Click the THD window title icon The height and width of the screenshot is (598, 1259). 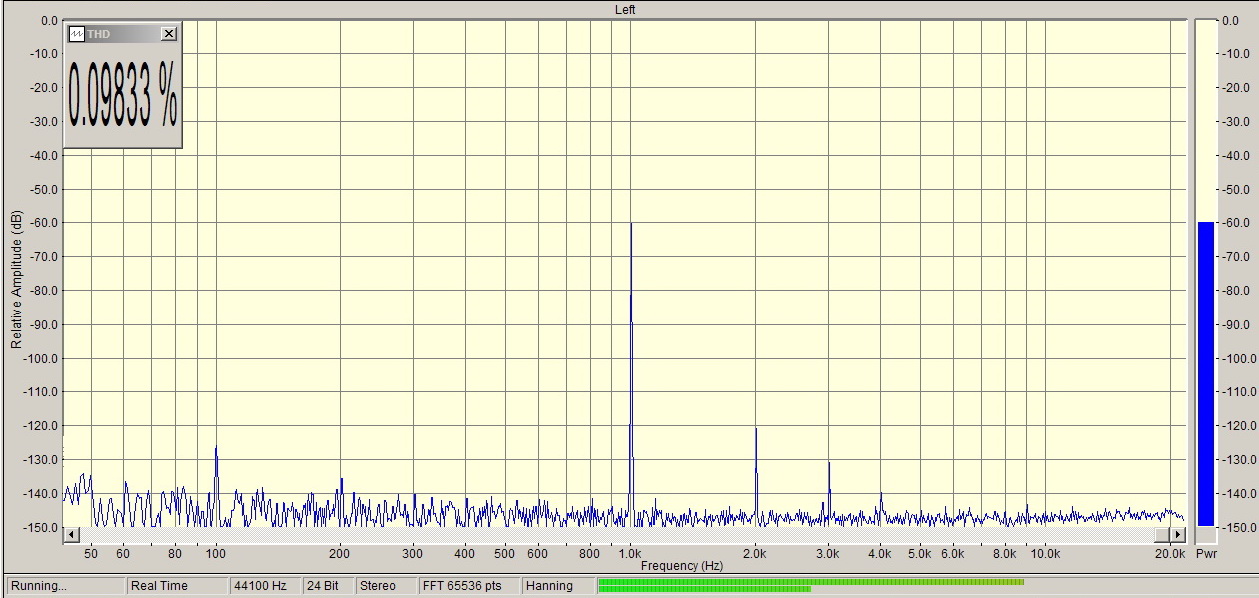point(76,34)
